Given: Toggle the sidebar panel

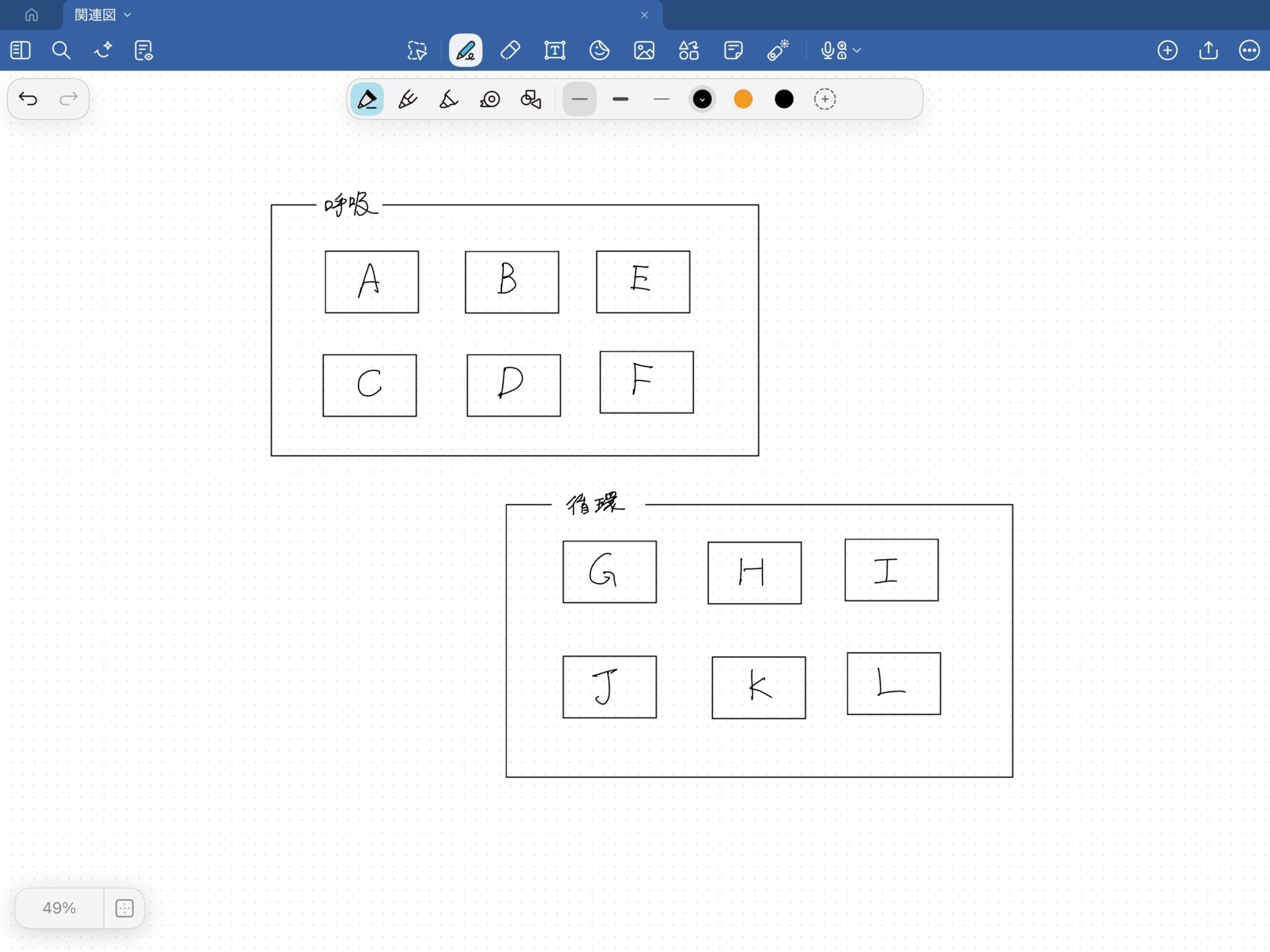Looking at the screenshot, I should click(x=21, y=50).
